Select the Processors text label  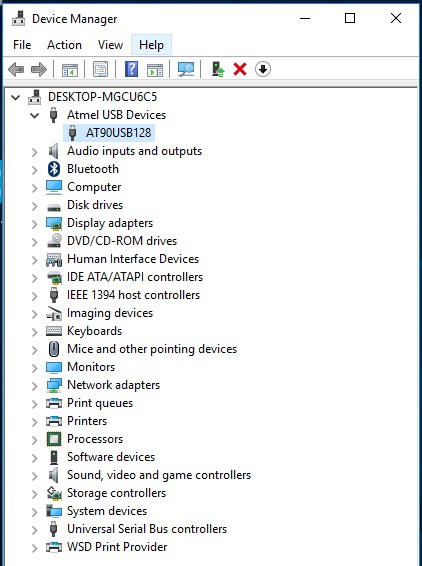coord(95,439)
